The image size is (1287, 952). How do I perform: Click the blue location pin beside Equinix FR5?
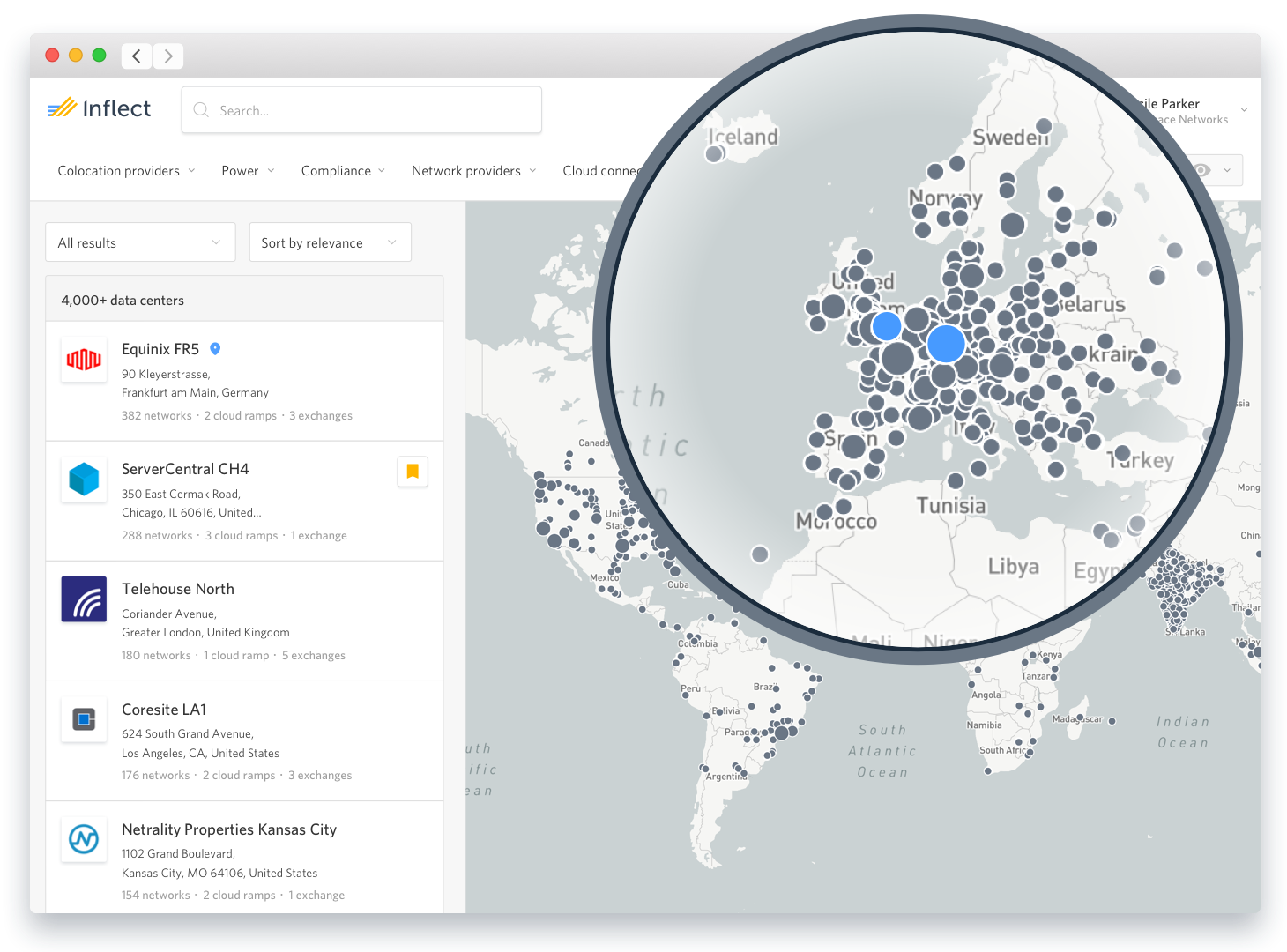tap(215, 349)
